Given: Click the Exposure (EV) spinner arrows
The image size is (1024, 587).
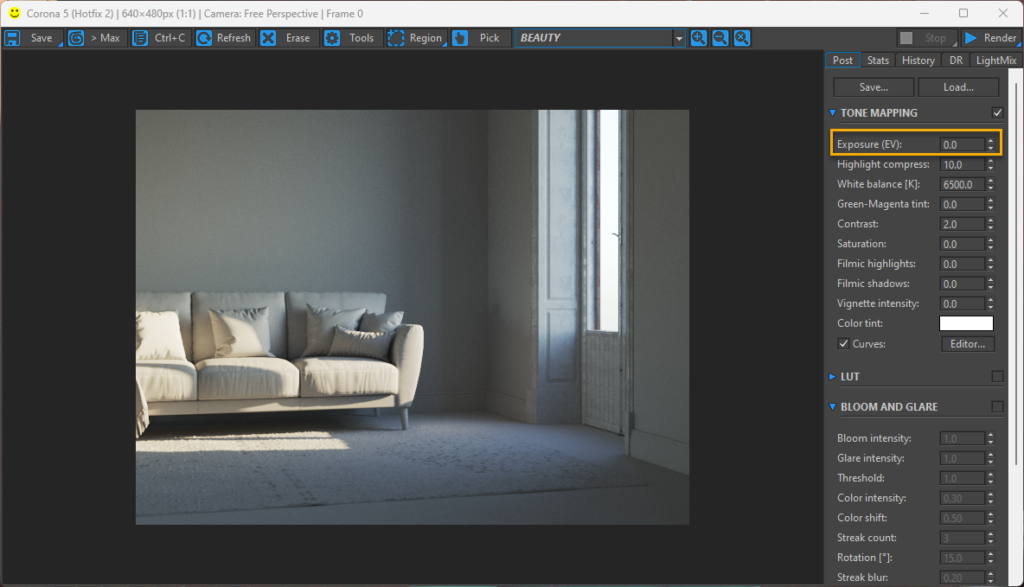Looking at the screenshot, I should 991,144.
